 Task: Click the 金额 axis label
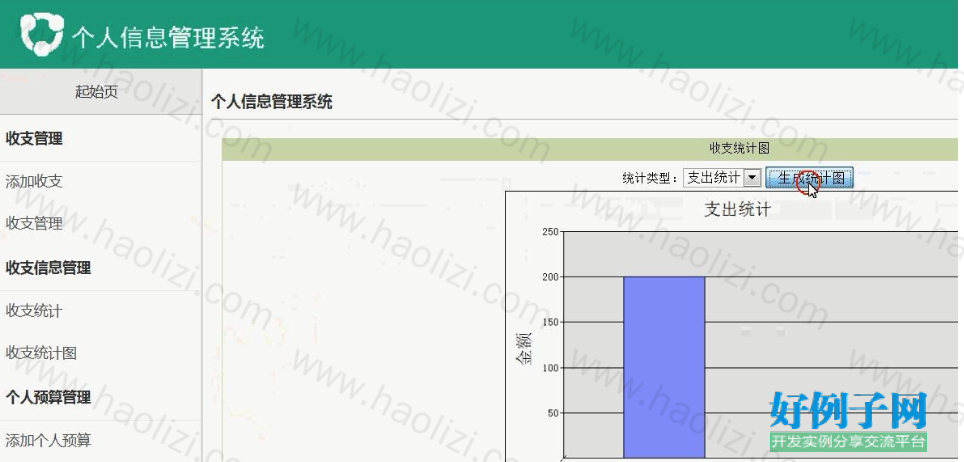[x=524, y=349]
